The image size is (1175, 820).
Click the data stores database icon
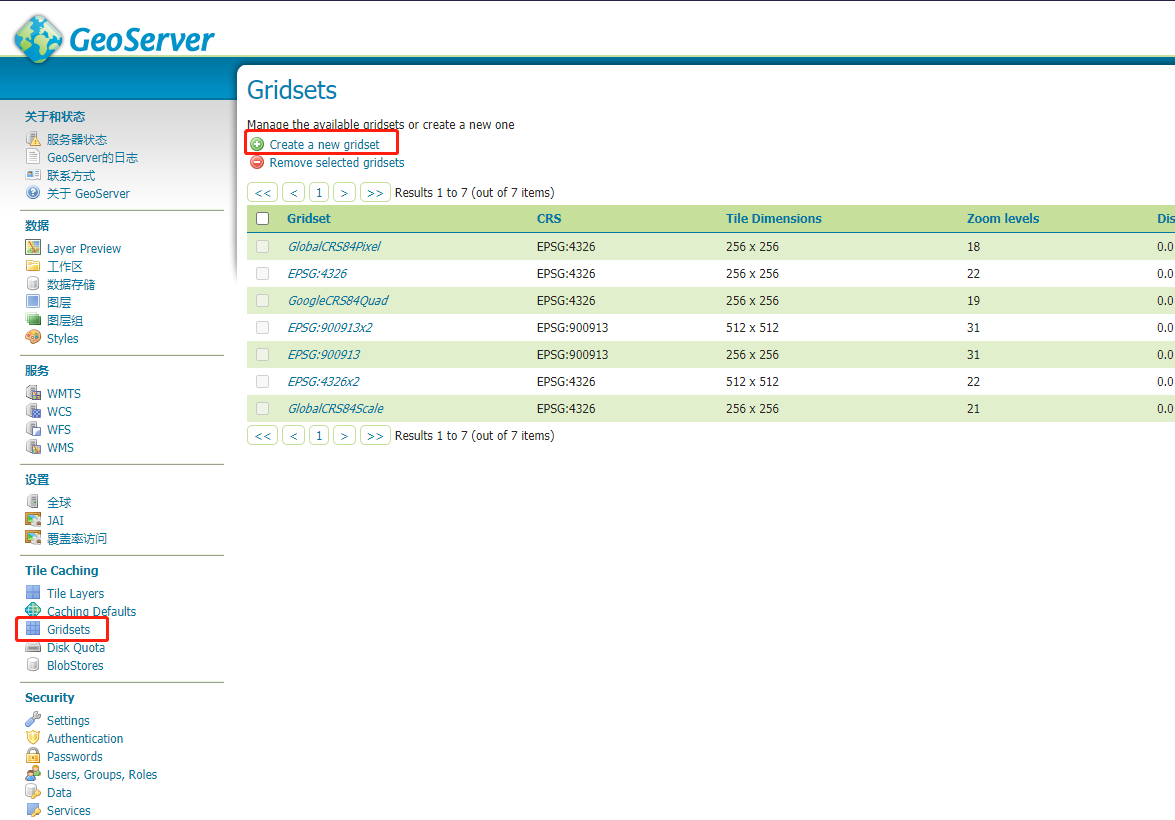(x=33, y=283)
